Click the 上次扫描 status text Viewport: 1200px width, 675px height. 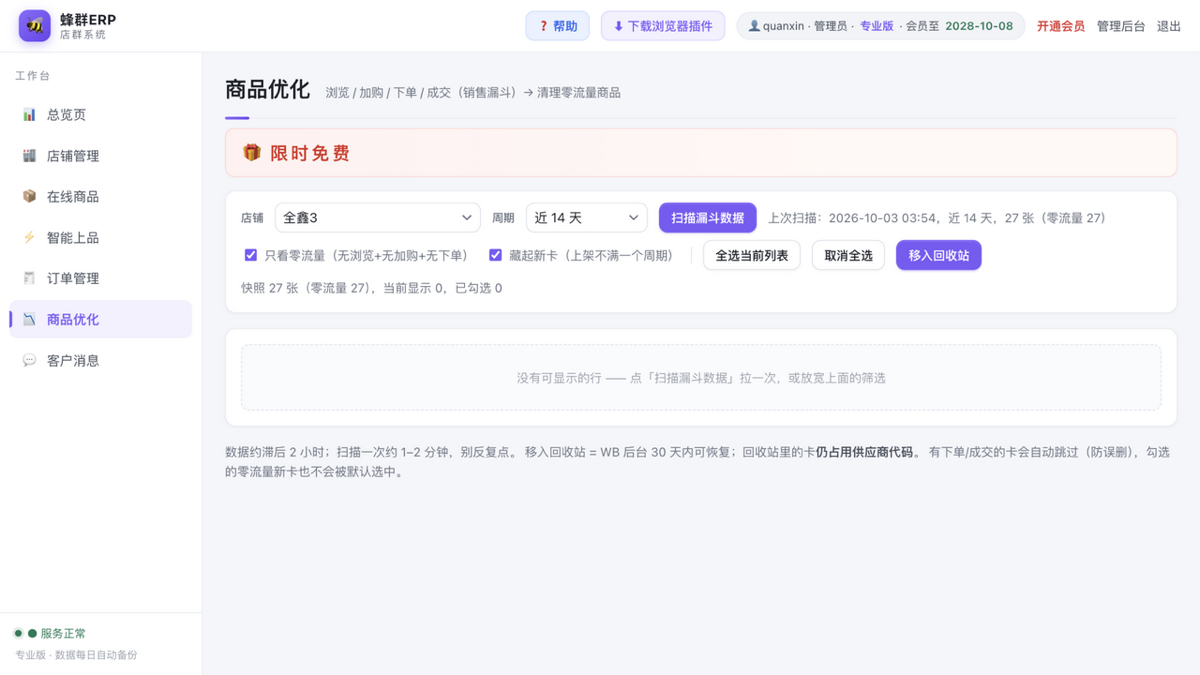click(937, 218)
